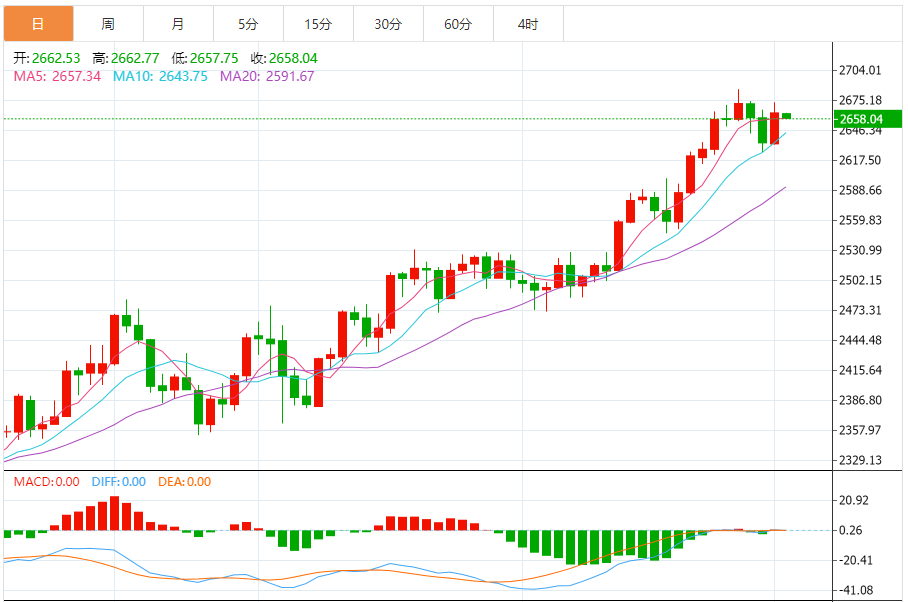The width and height of the screenshot is (908, 602).
Task: Click the 2415.64 price axis label
Action: click(861, 370)
